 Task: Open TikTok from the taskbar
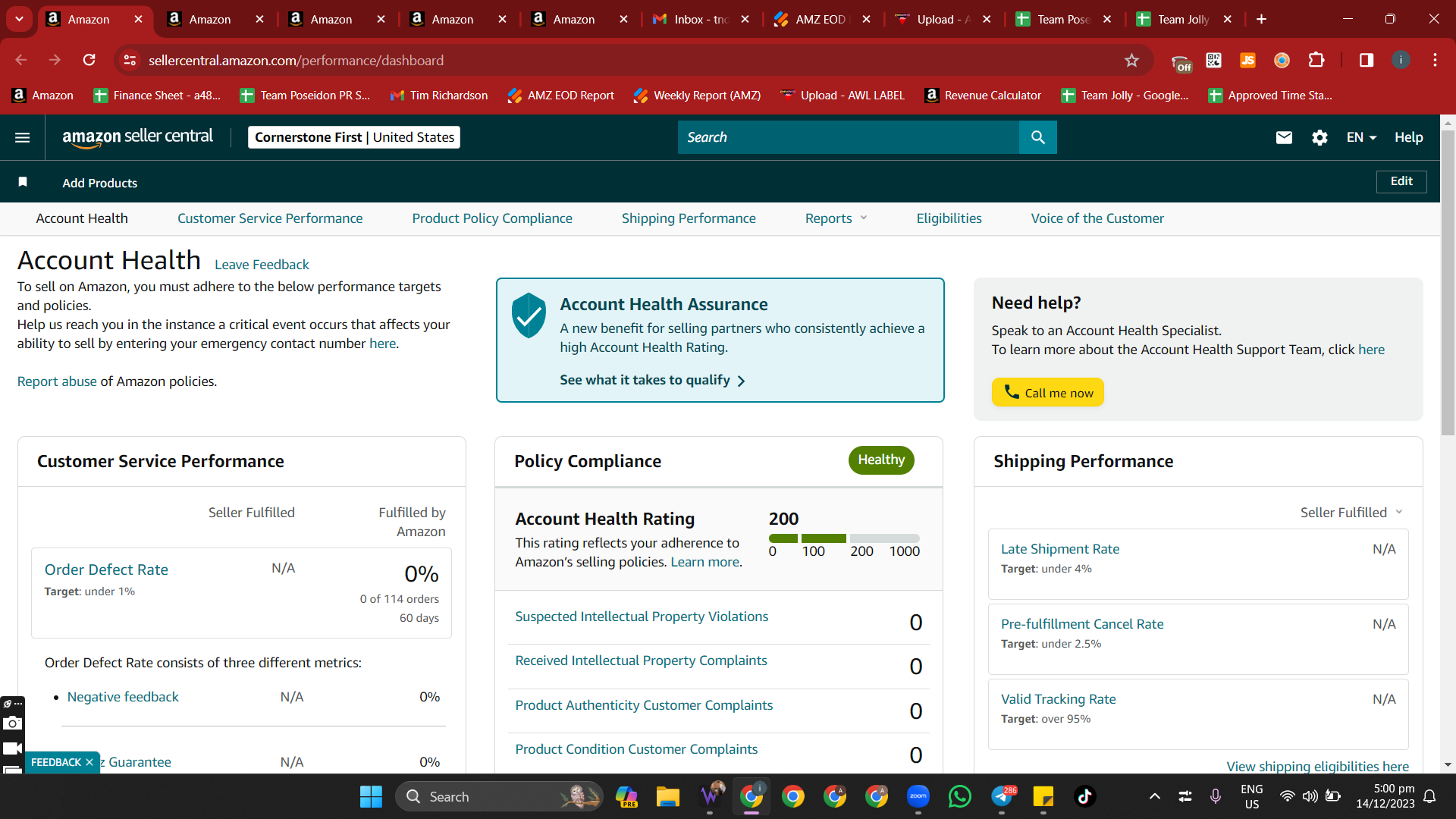1085,796
